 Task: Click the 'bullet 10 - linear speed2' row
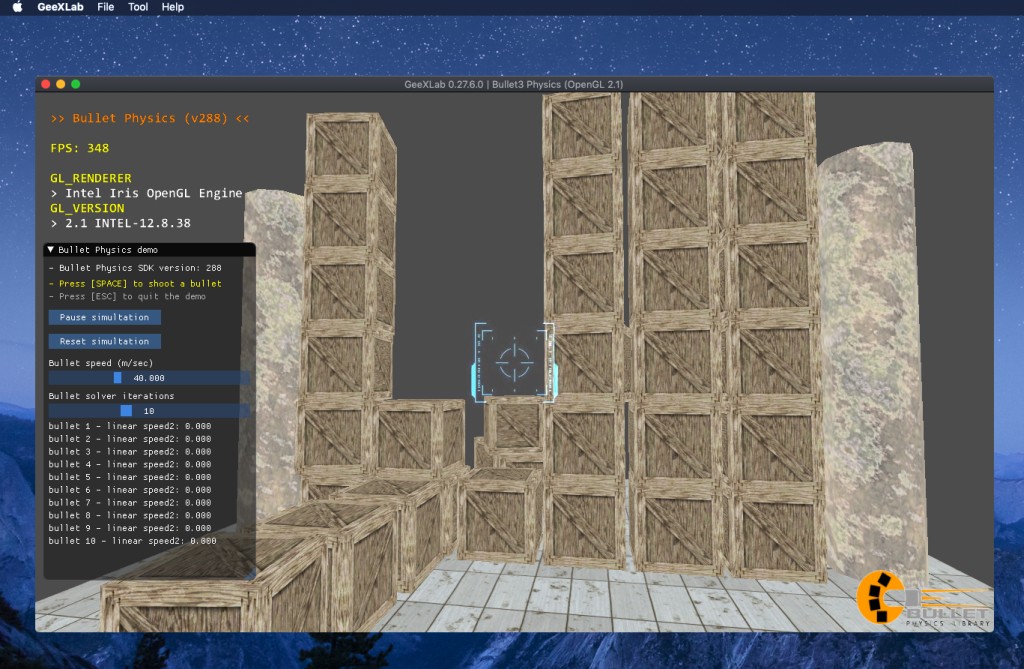(133, 541)
